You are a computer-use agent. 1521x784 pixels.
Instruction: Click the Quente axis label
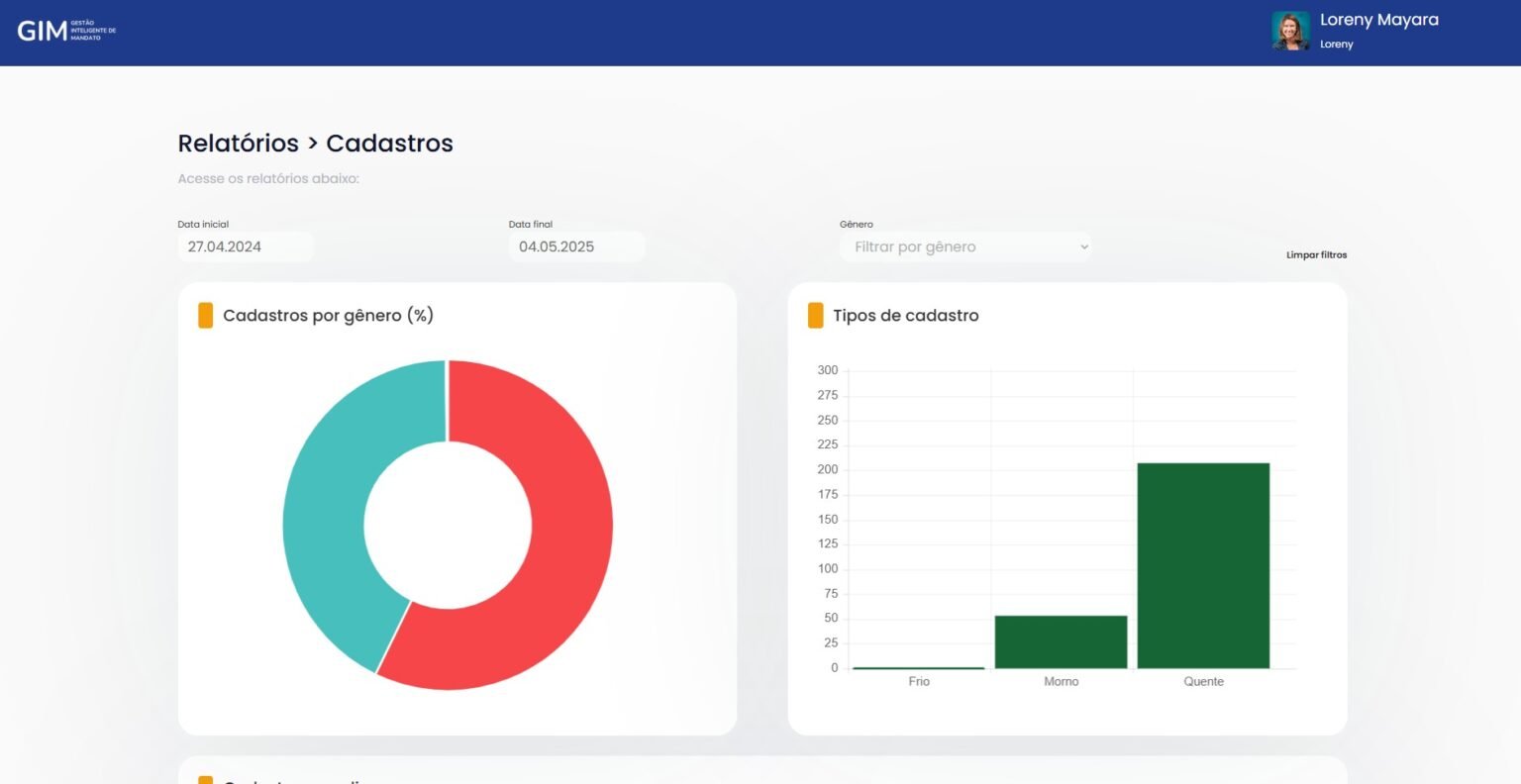(1203, 682)
